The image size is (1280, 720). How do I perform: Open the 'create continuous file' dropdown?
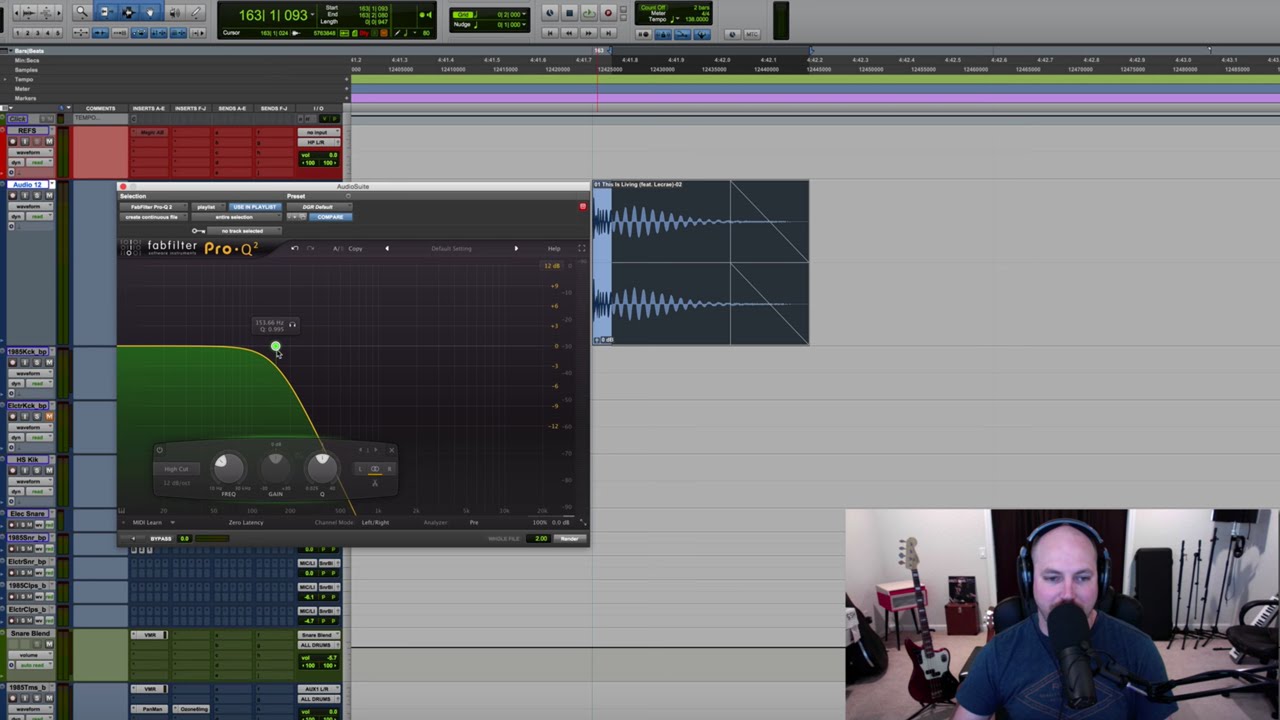point(153,217)
